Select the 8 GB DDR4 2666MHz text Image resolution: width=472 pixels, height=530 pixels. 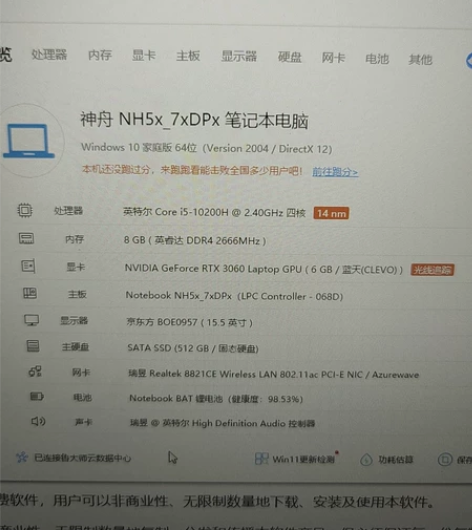pyautogui.click(x=195, y=240)
